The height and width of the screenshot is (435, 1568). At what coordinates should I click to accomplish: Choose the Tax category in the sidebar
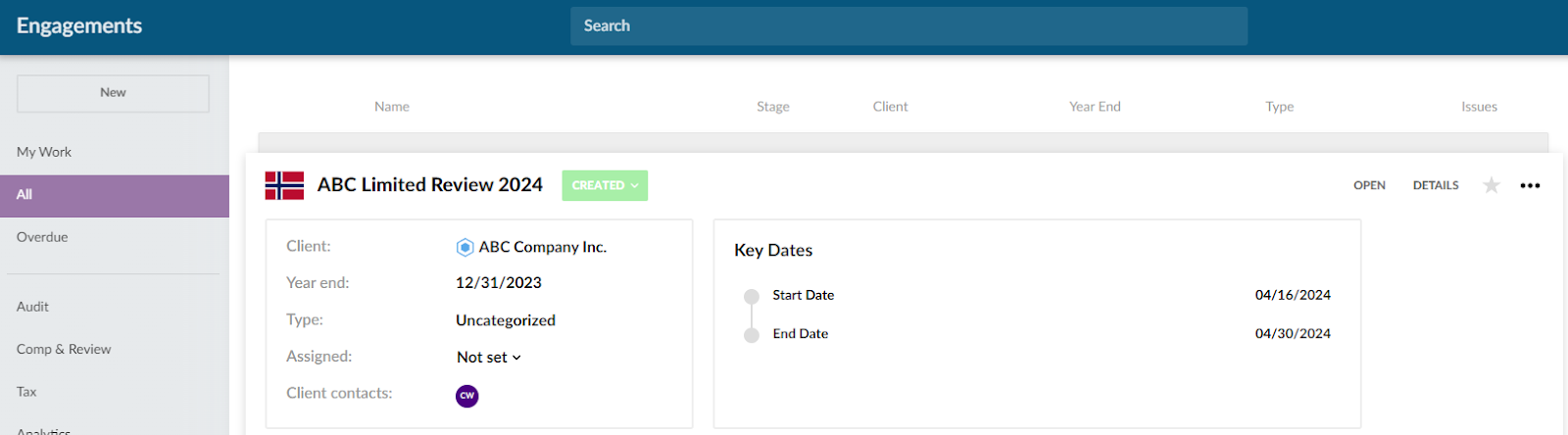pos(26,392)
